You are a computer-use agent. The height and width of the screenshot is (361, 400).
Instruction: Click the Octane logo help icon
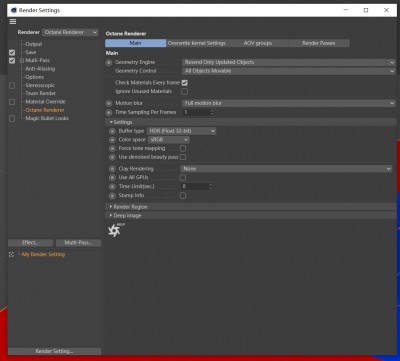click(114, 230)
